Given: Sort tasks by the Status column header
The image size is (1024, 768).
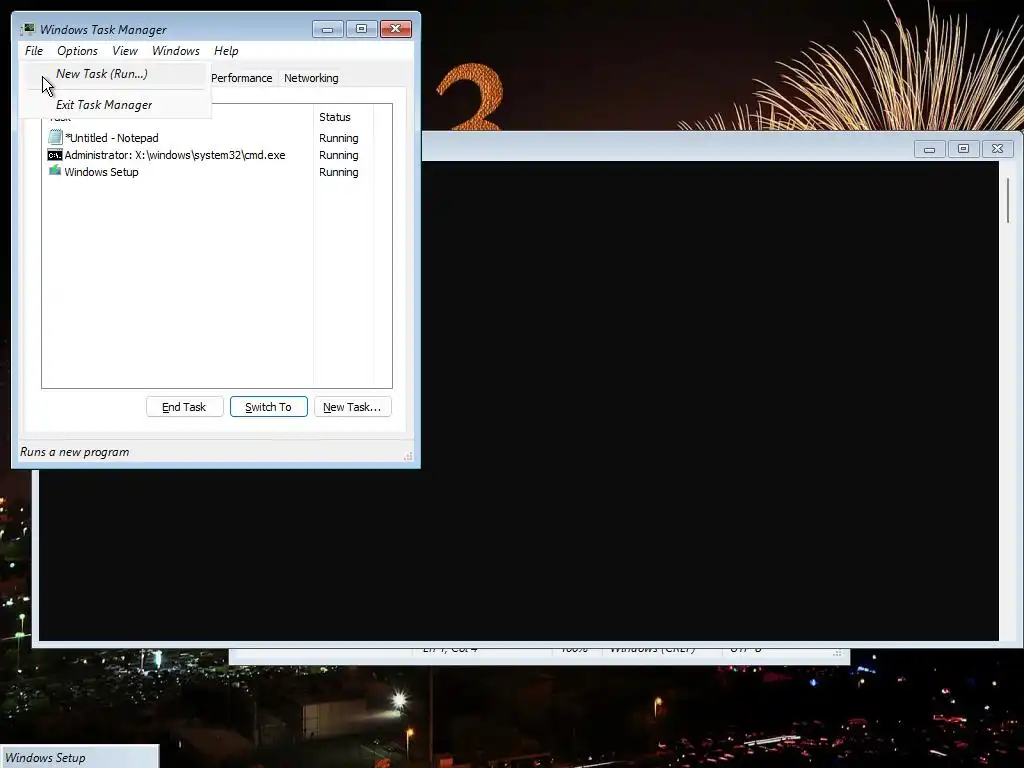Looking at the screenshot, I should tap(344, 117).
